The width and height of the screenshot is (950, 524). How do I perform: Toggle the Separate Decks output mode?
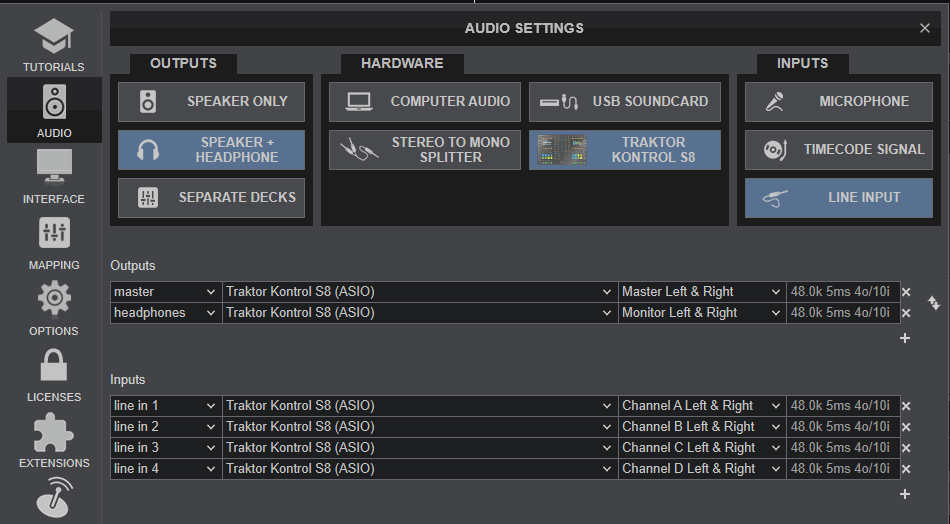(214, 198)
